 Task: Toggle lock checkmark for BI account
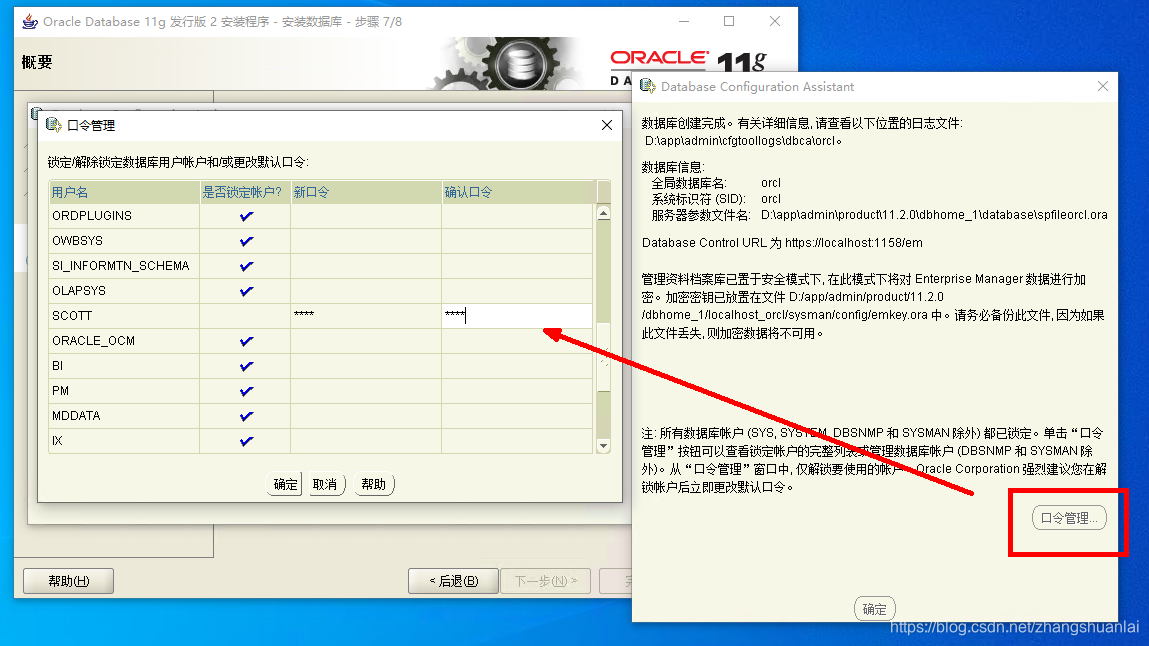tap(246, 366)
